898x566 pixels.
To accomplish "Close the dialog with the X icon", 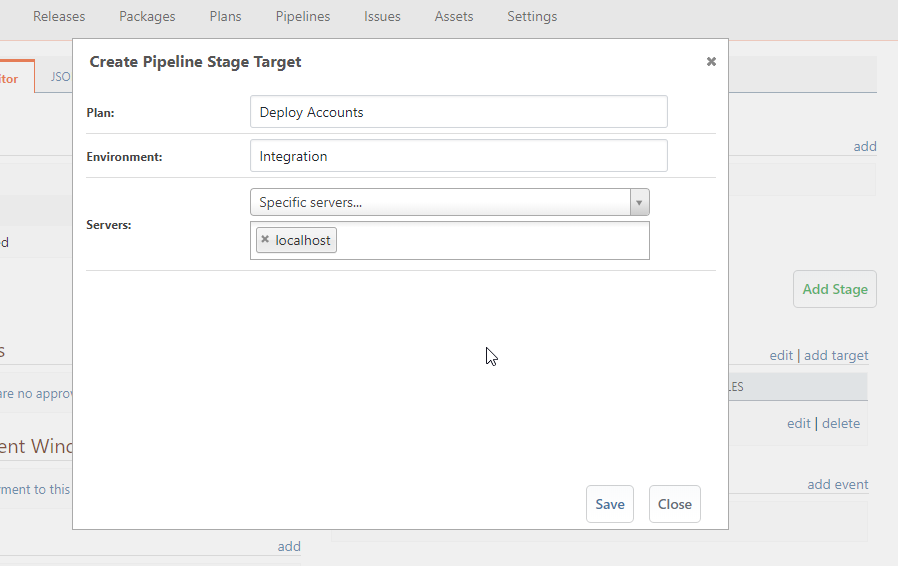I will point(711,62).
